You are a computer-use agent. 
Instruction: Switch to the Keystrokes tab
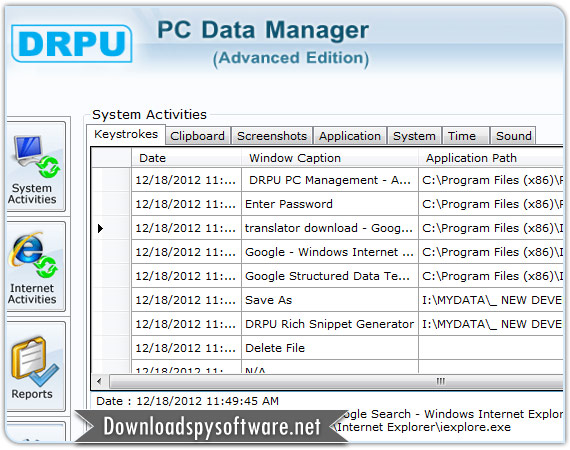126,134
